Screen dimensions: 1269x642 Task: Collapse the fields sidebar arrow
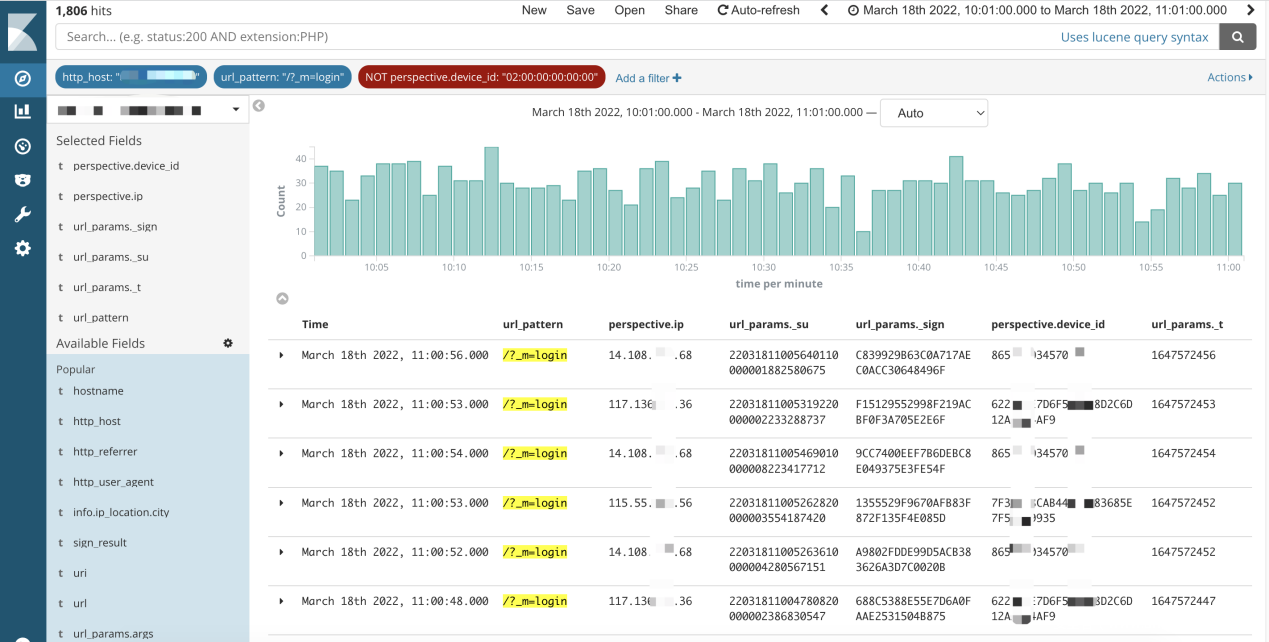point(259,106)
